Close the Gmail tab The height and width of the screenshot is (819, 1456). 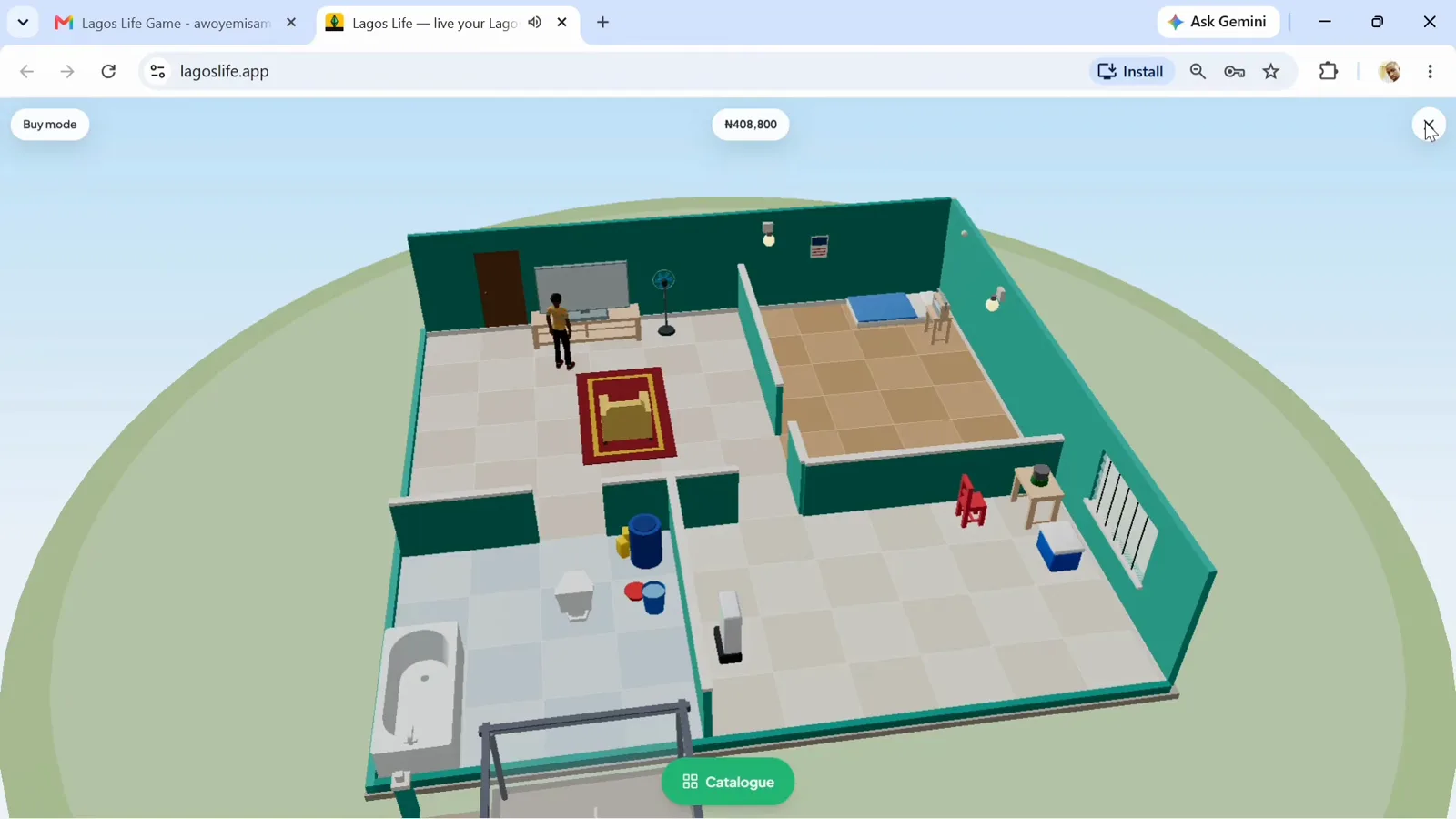pos(291,23)
